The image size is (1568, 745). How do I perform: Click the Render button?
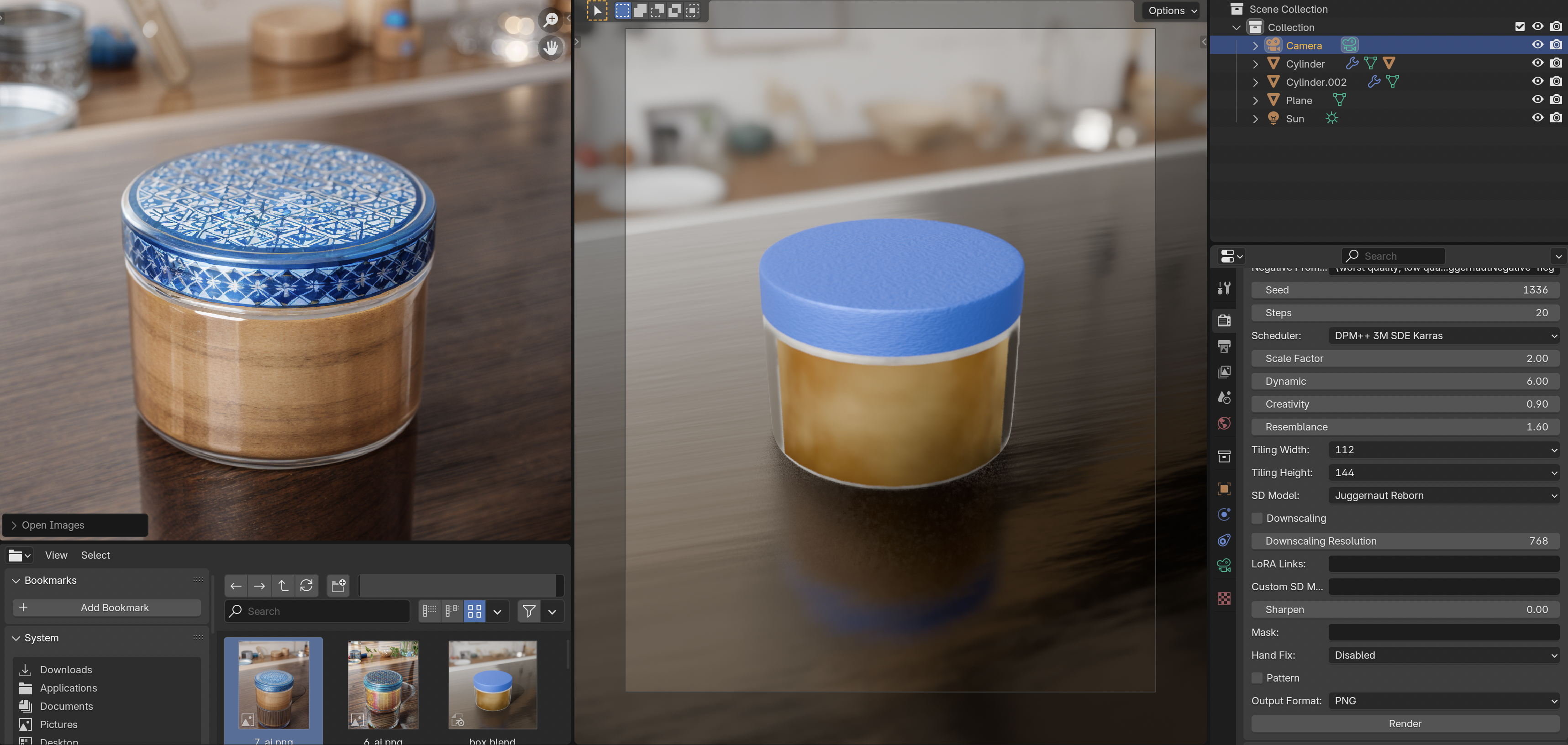point(1404,723)
